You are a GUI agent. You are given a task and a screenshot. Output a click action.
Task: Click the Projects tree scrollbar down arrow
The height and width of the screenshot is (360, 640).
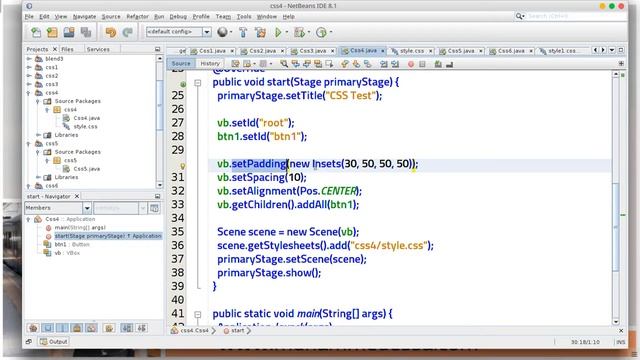[x=160, y=185]
